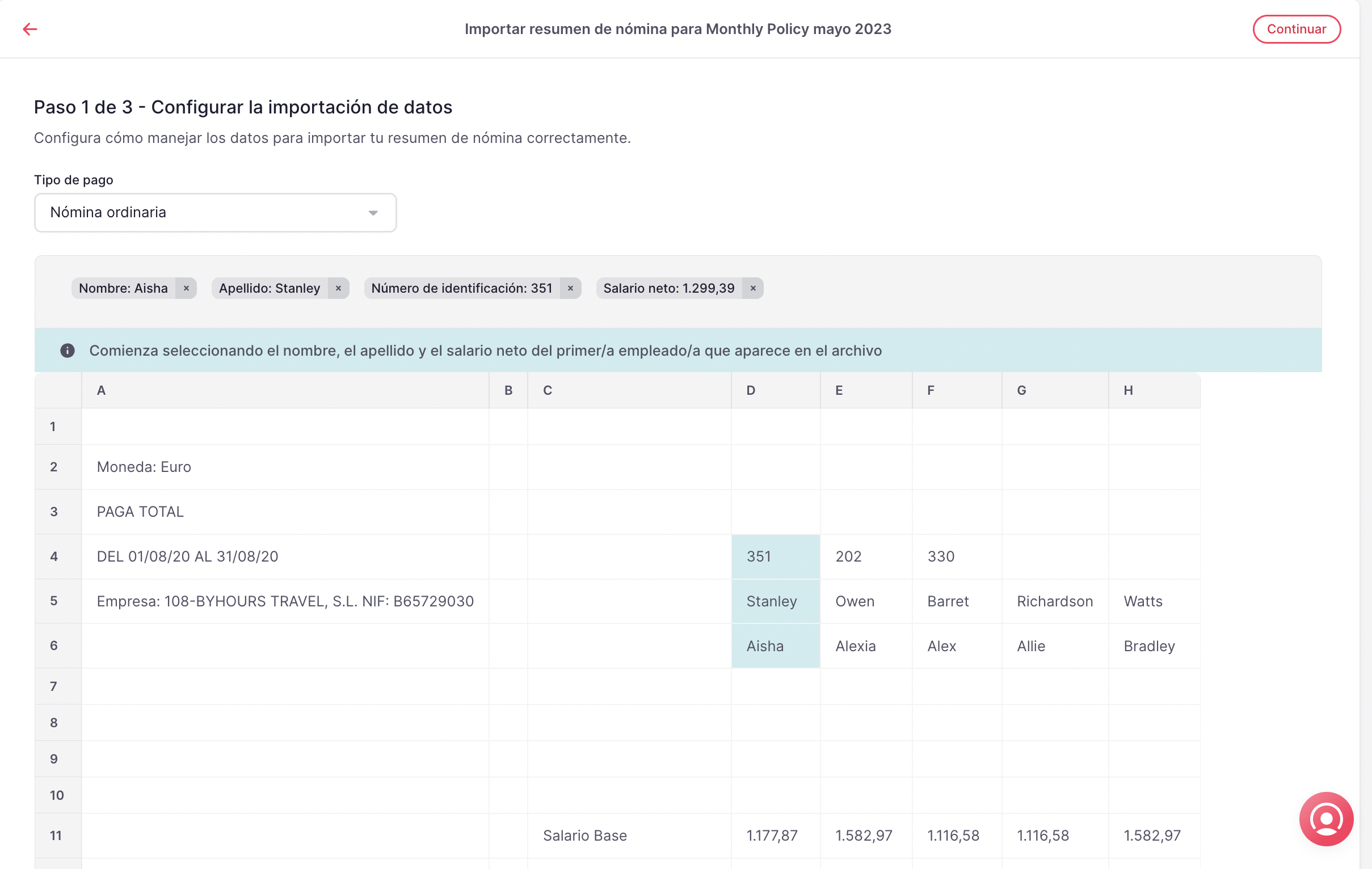Click row header 10

(58, 795)
